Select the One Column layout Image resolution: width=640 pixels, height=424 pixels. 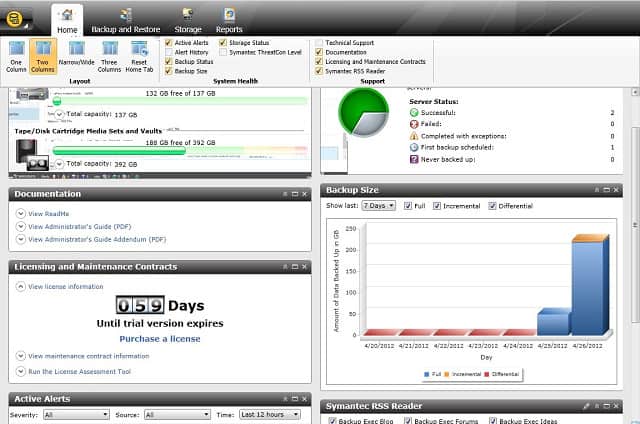(x=16, y=57)
